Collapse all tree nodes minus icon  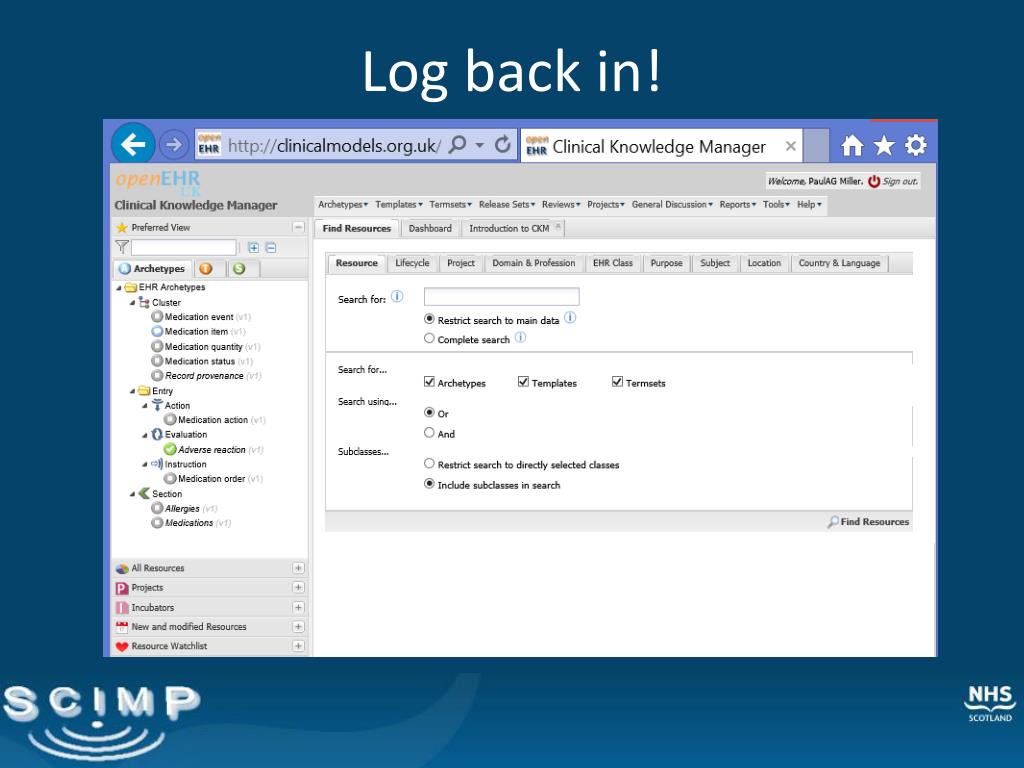point(270,248)
